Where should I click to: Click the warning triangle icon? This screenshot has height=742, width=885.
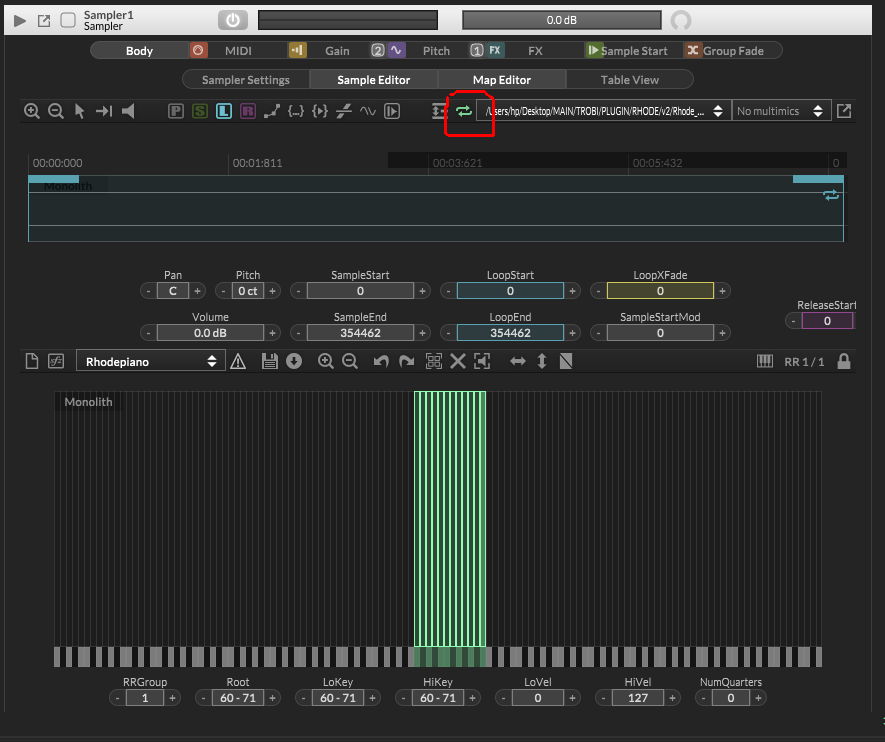click(238, 361)
